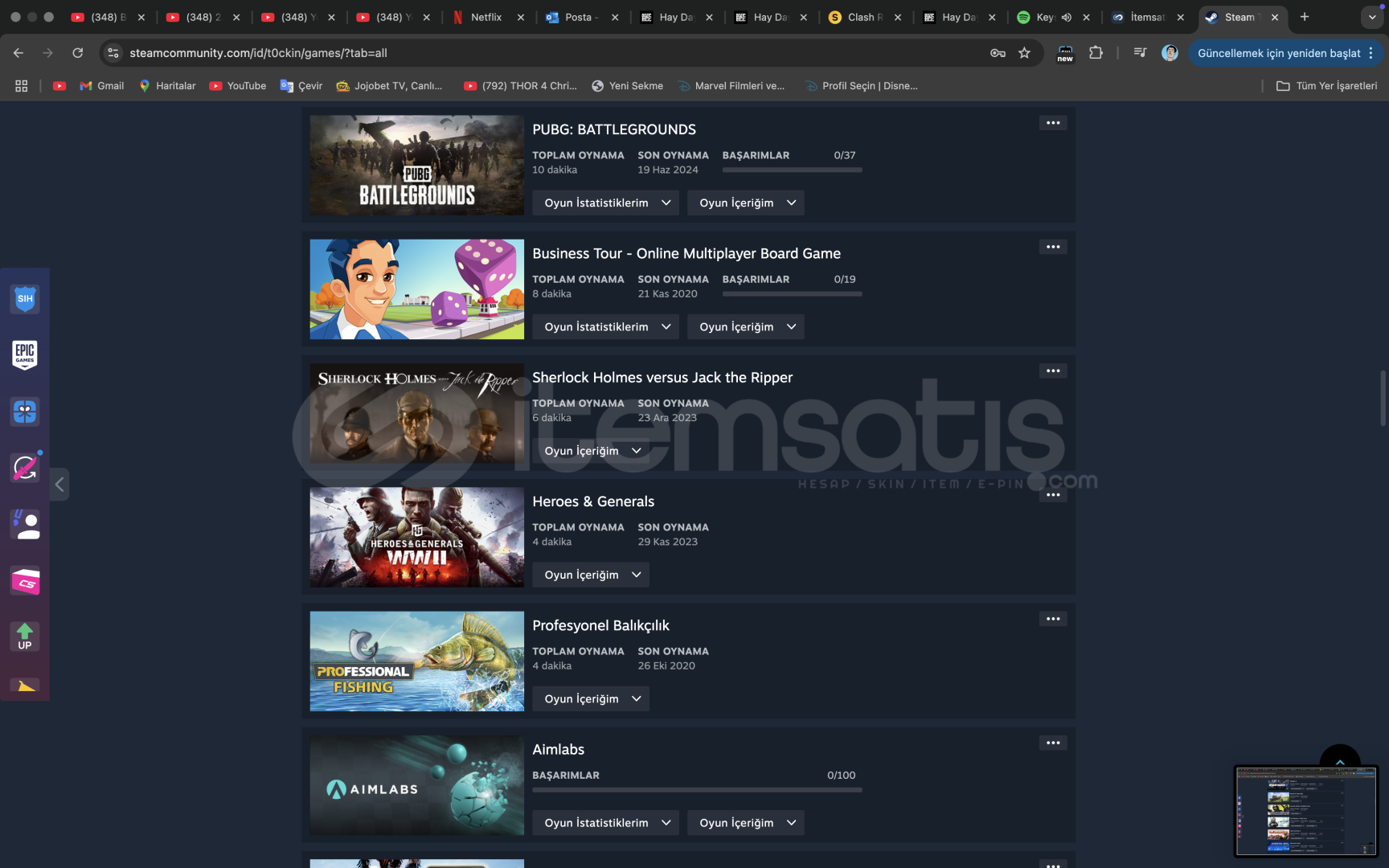This screenshot has width=1389, height=868.
Task: Collapse the extension sidebar with the left chevron
Action: (59, 484)
